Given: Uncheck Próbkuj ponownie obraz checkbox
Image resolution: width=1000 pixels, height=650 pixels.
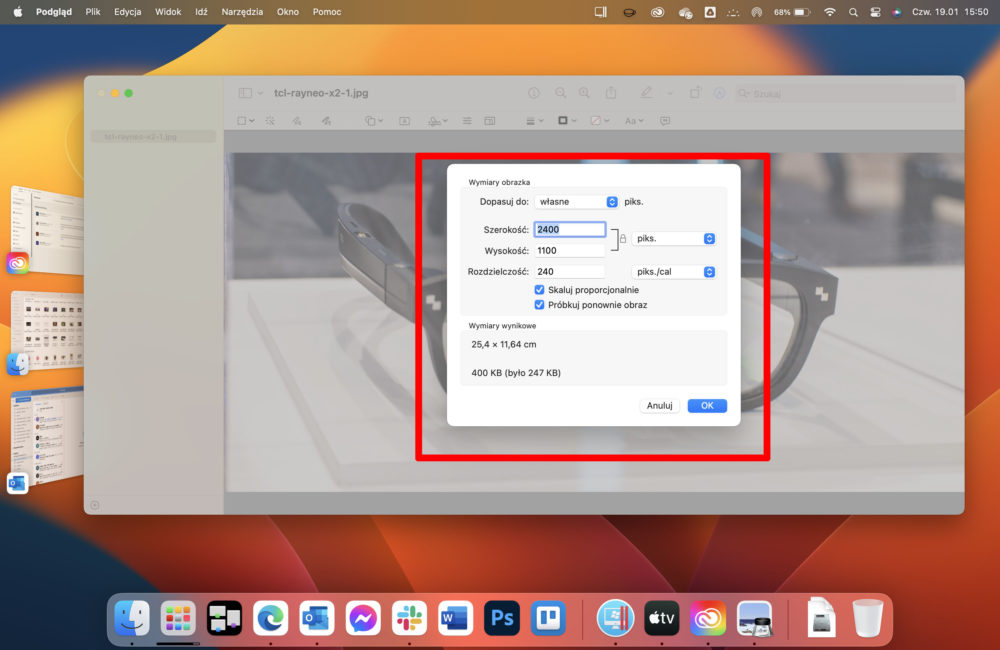Looking at the screenshot, I should [540, 305].
